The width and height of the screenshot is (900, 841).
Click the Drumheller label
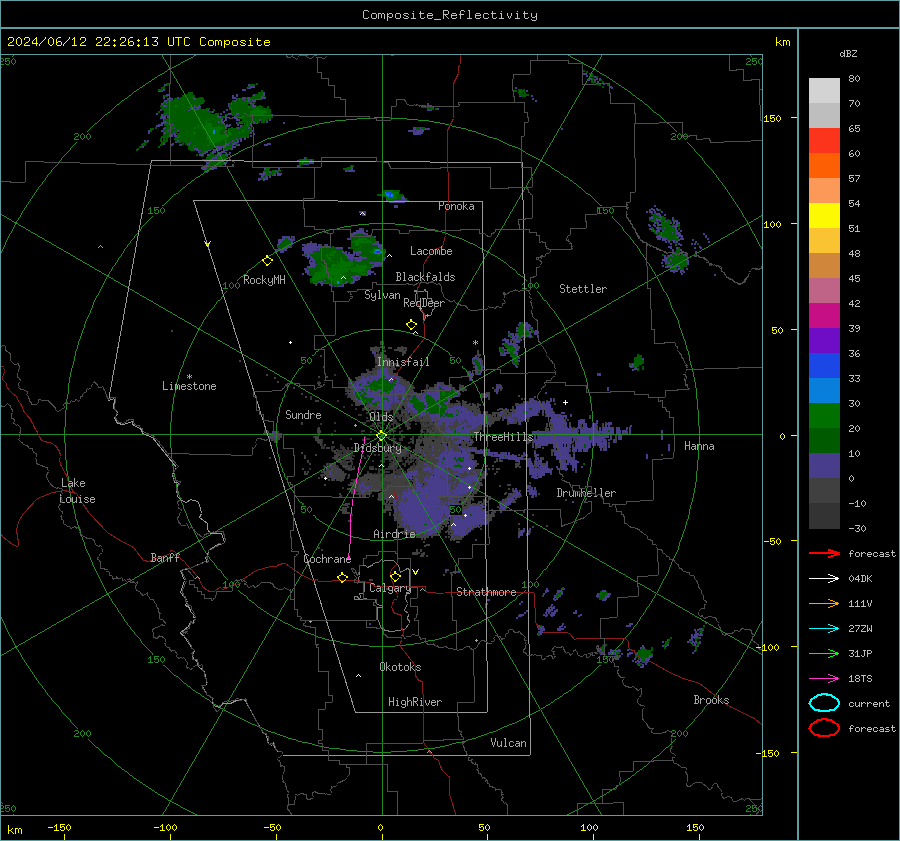586,493
